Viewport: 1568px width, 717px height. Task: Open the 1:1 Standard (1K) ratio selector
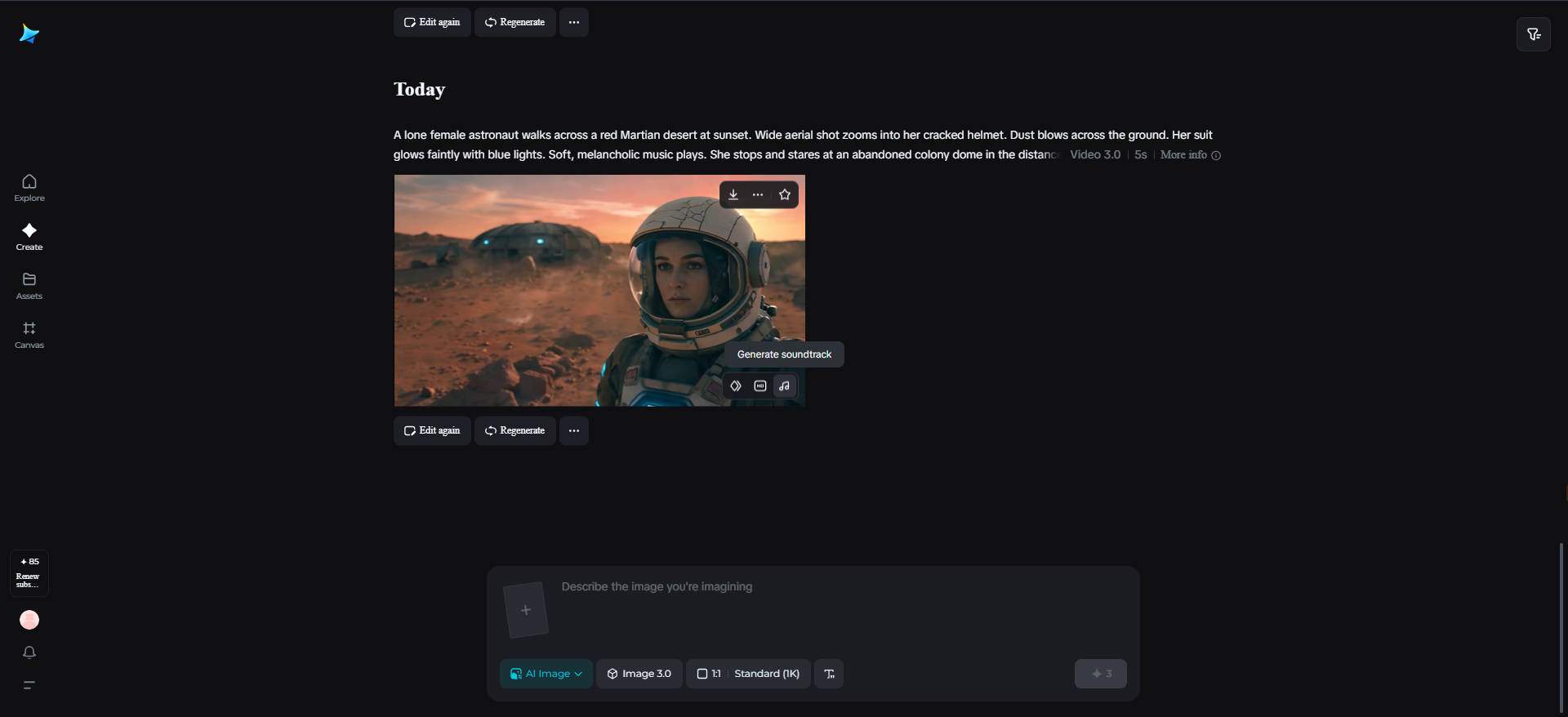(749, 674)
